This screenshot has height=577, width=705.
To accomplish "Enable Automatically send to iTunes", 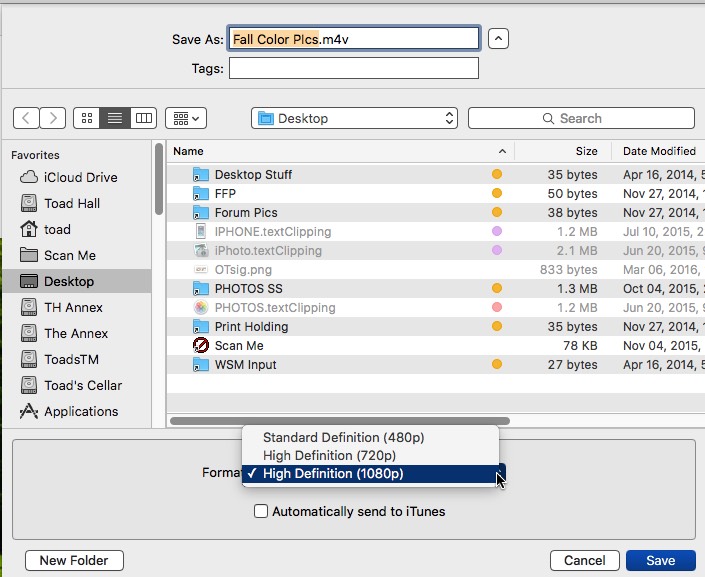I will pyautogui.click(x=261, y=511).
